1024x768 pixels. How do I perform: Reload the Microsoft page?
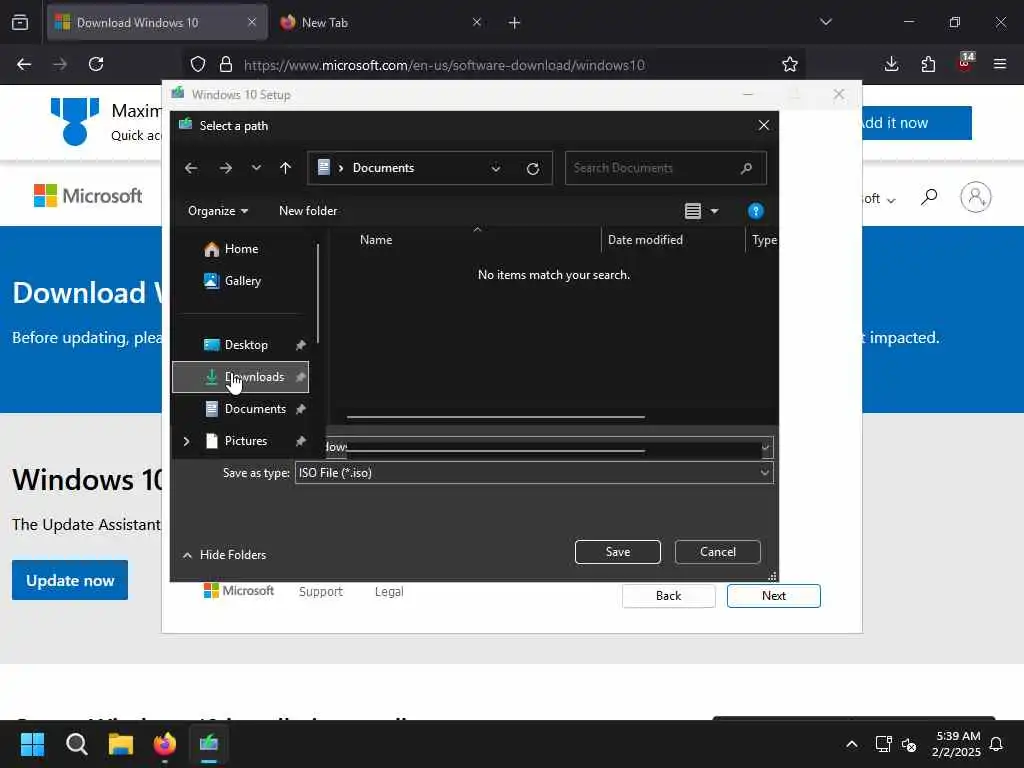pyautogui.click(x=96, y=64)
